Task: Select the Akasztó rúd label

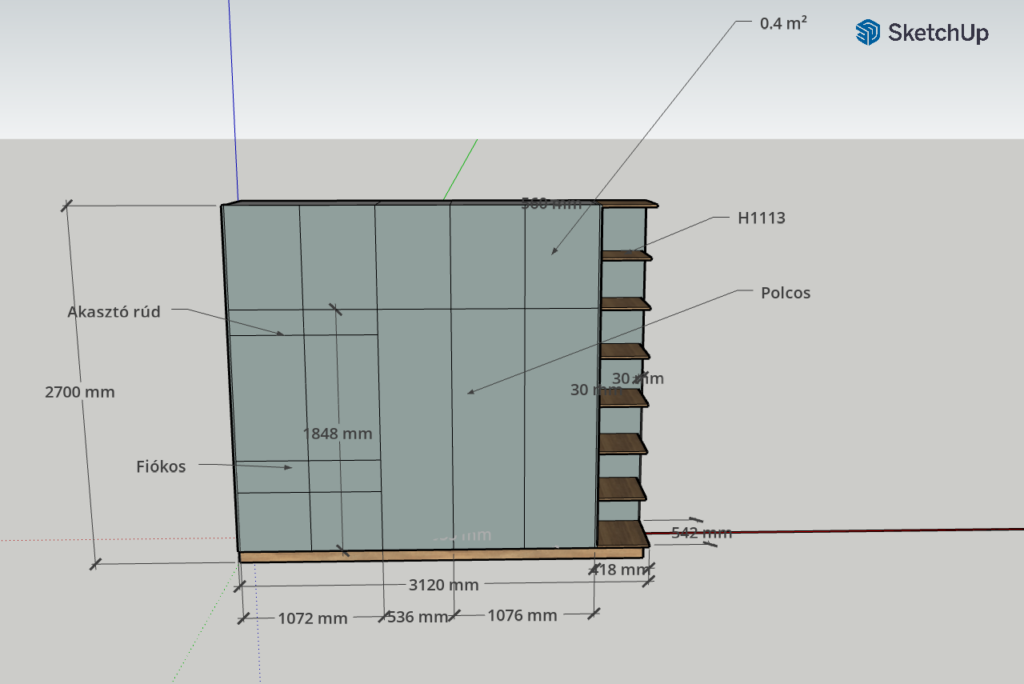Action: (114, 311)
